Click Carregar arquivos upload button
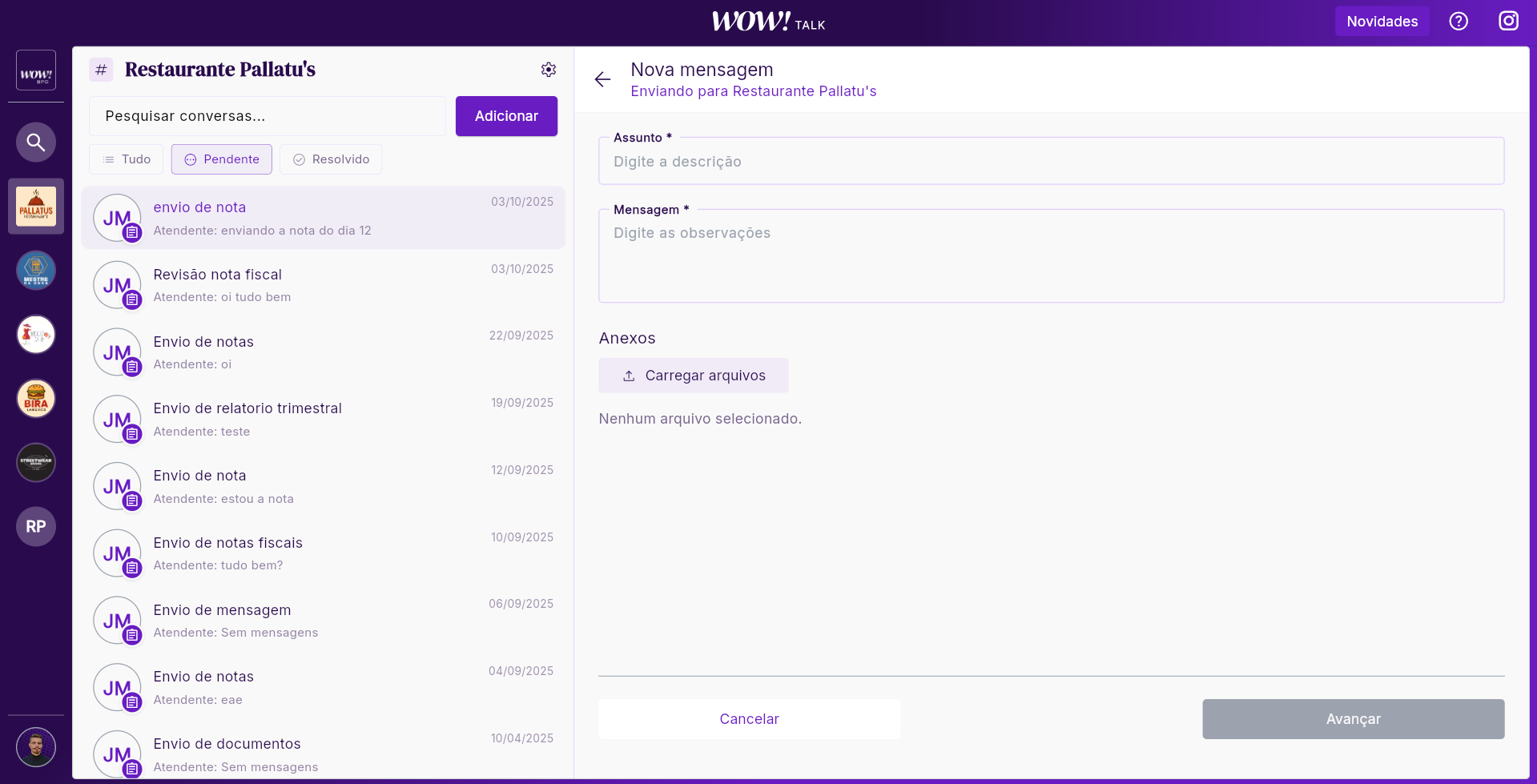 tap(694, 376)
